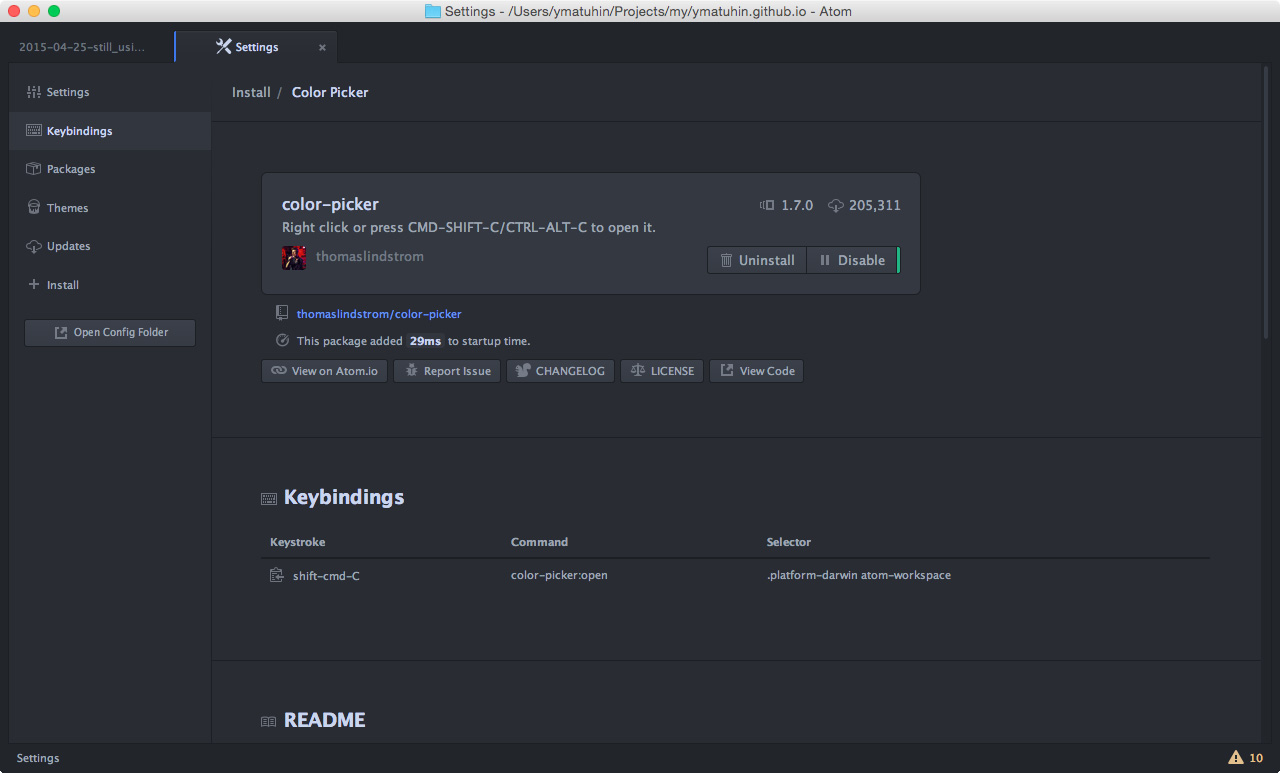Click the paint bucket Themes icon

coord(34,208)
